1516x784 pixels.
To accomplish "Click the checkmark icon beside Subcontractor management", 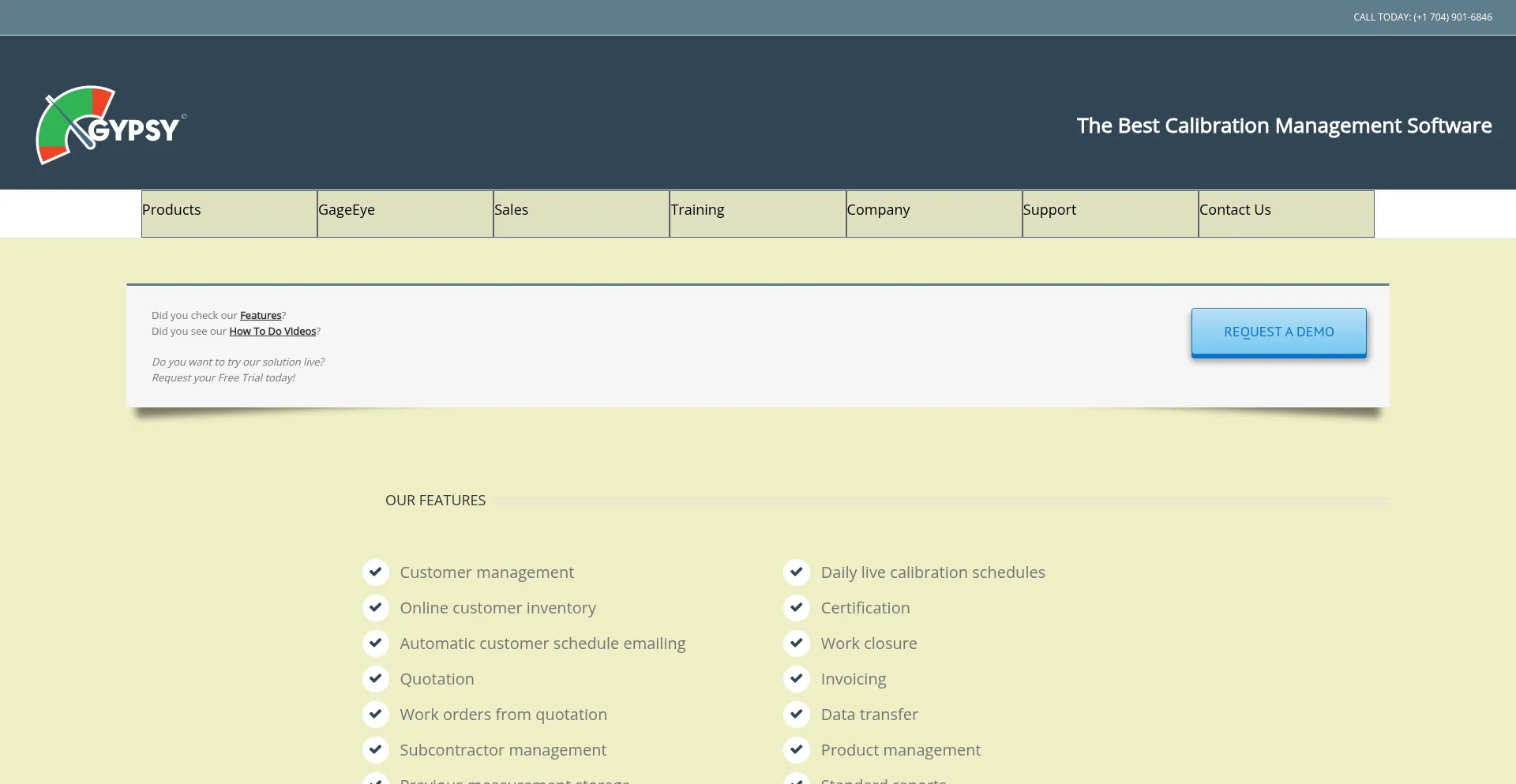I will point(376,749).
